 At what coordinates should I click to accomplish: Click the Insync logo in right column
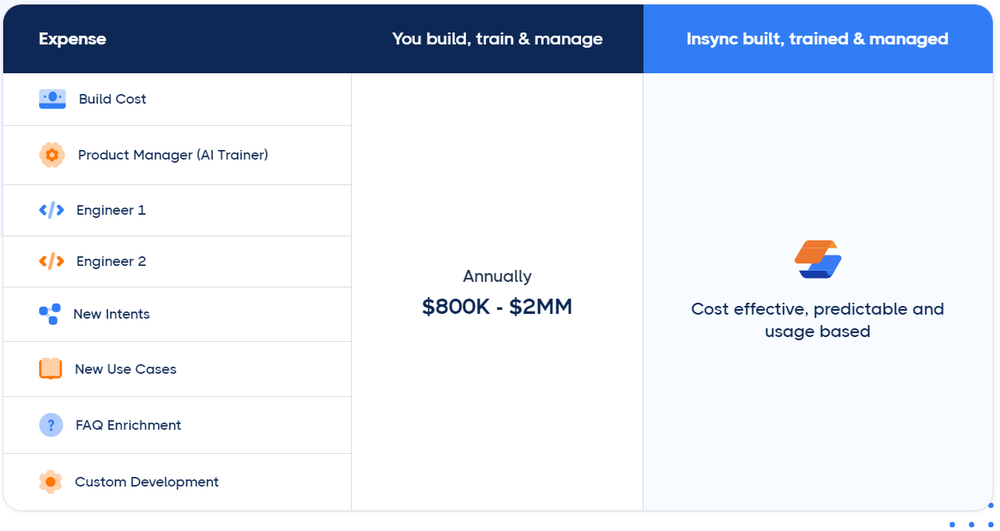click(818, 259)
